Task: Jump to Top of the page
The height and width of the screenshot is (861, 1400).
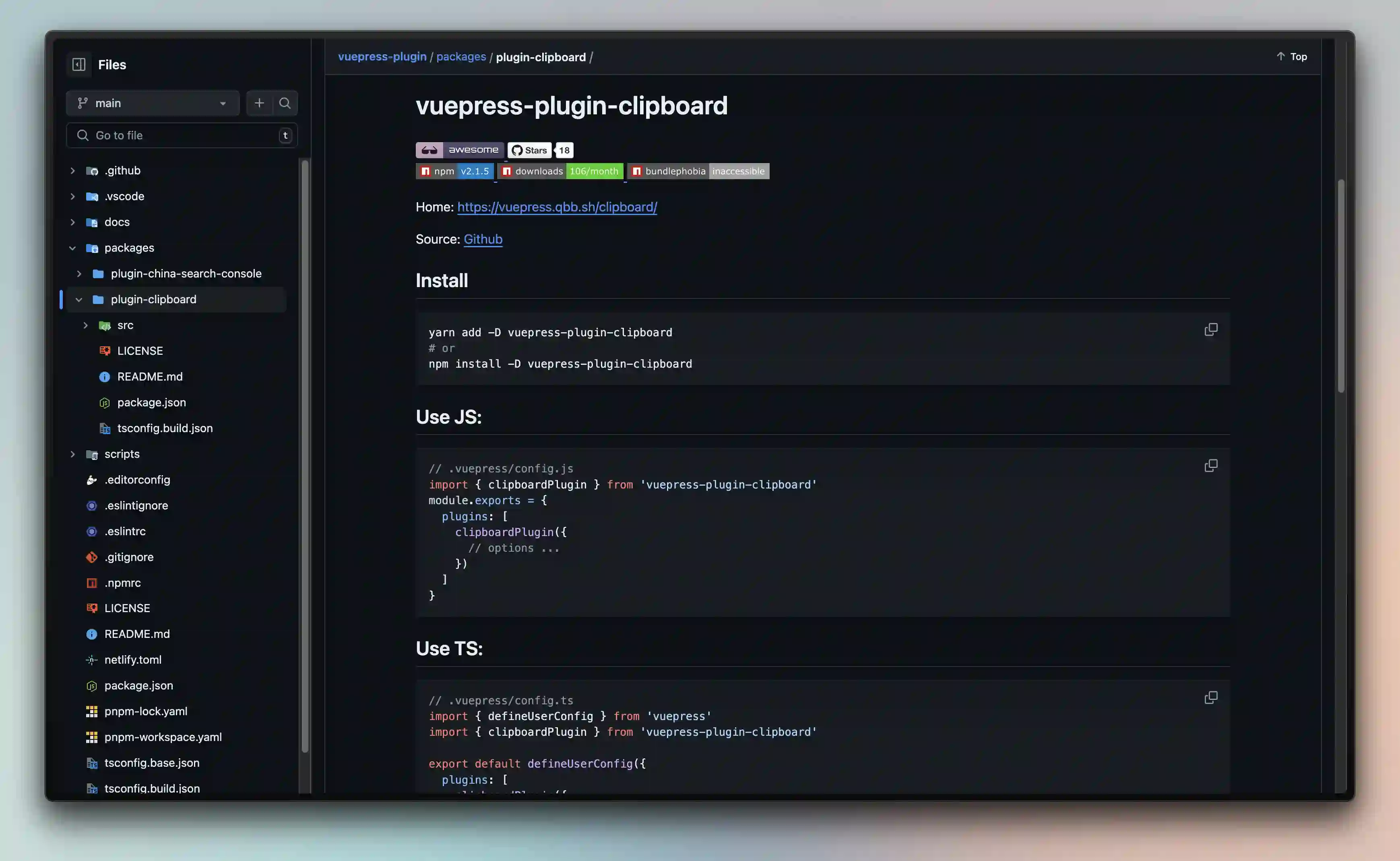Action: (1291, 56)
